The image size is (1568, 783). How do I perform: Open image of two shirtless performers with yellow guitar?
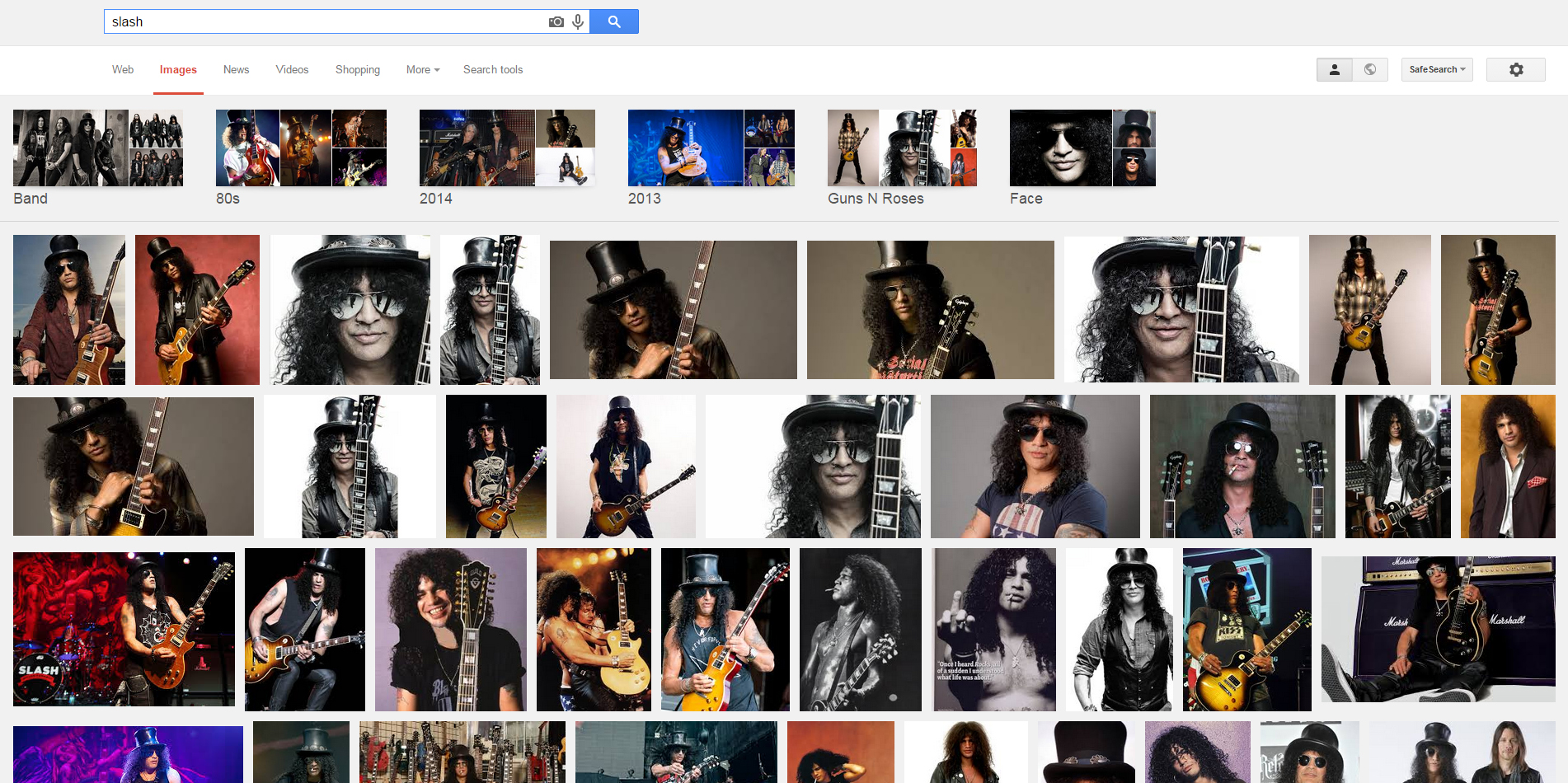click(594, 630)
